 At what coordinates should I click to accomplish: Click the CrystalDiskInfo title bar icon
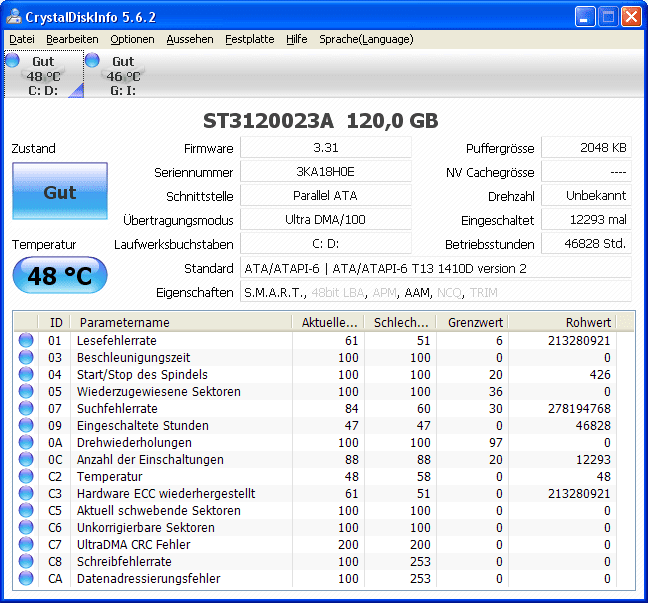coord(14,17)
